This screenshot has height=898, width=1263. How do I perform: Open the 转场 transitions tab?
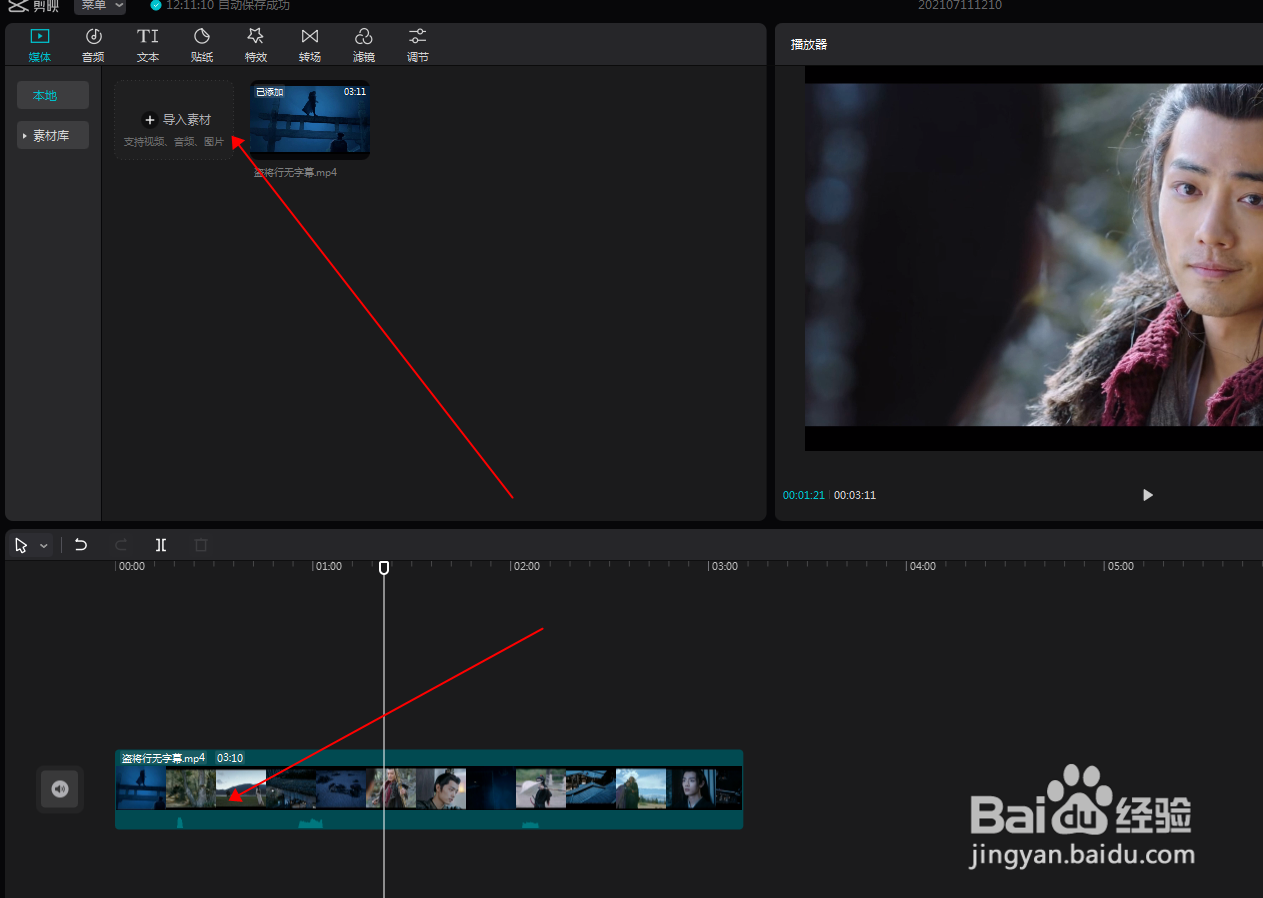click(310, 45)
